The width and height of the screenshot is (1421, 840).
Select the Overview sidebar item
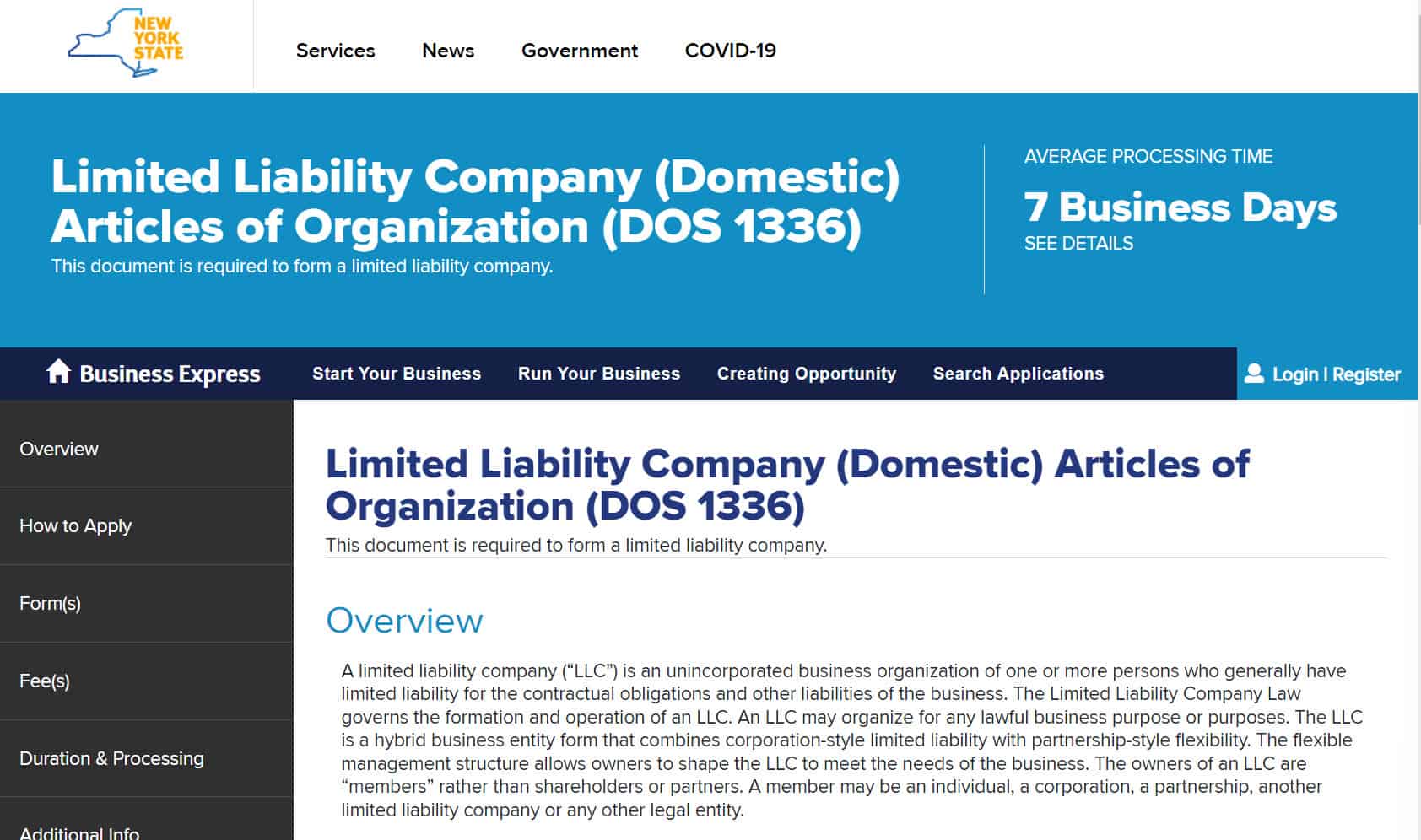click(x=59, y=449)
